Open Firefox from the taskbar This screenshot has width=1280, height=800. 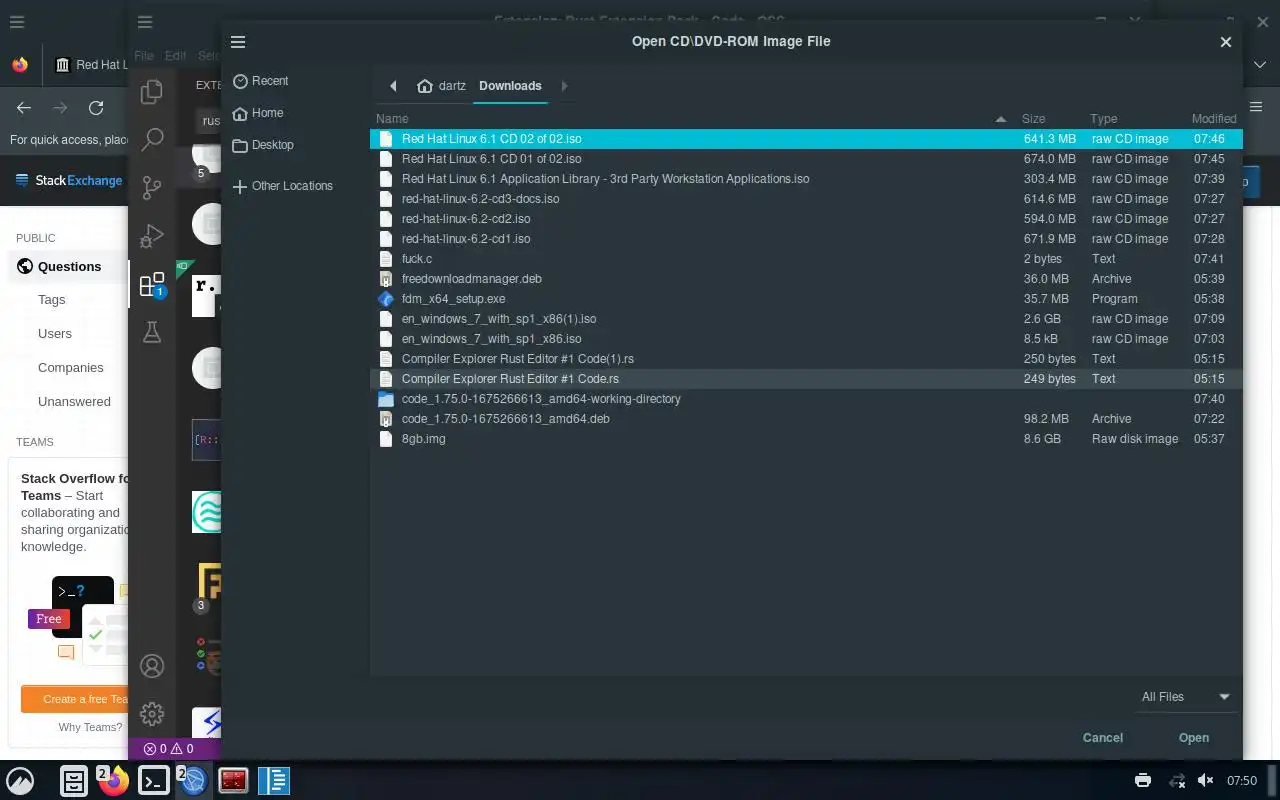pos(114,780)
